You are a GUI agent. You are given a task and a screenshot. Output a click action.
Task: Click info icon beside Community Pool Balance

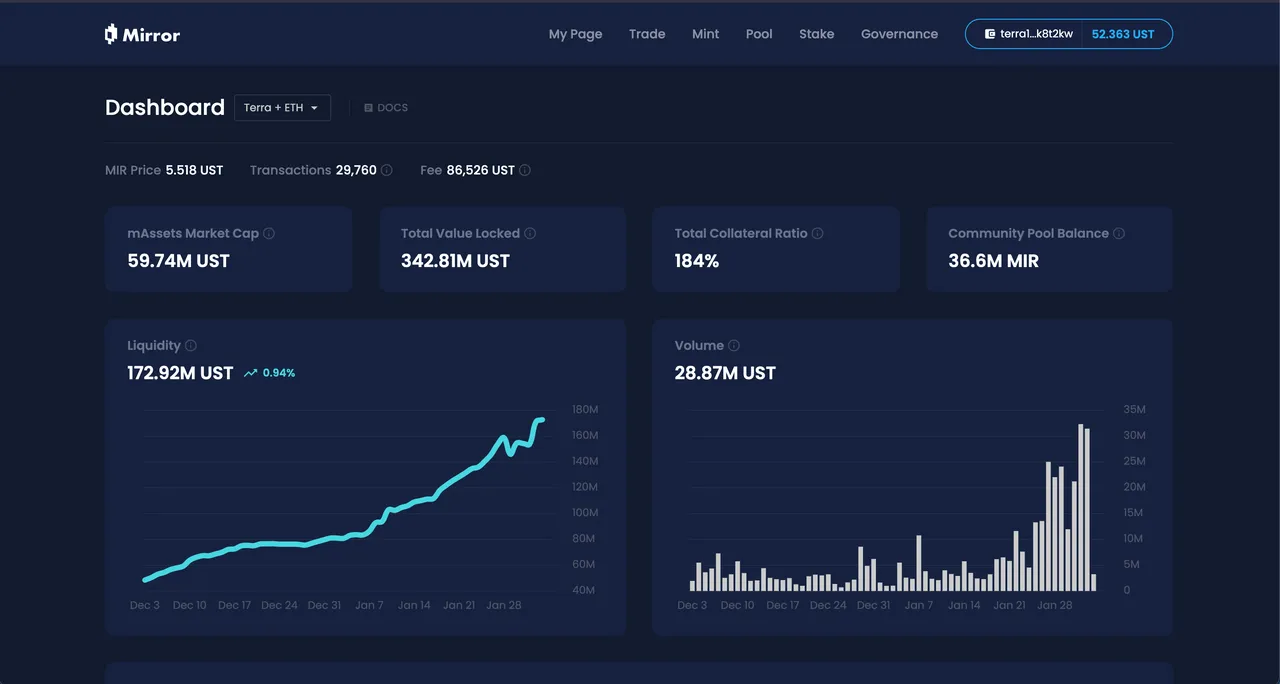(1119, 233)
